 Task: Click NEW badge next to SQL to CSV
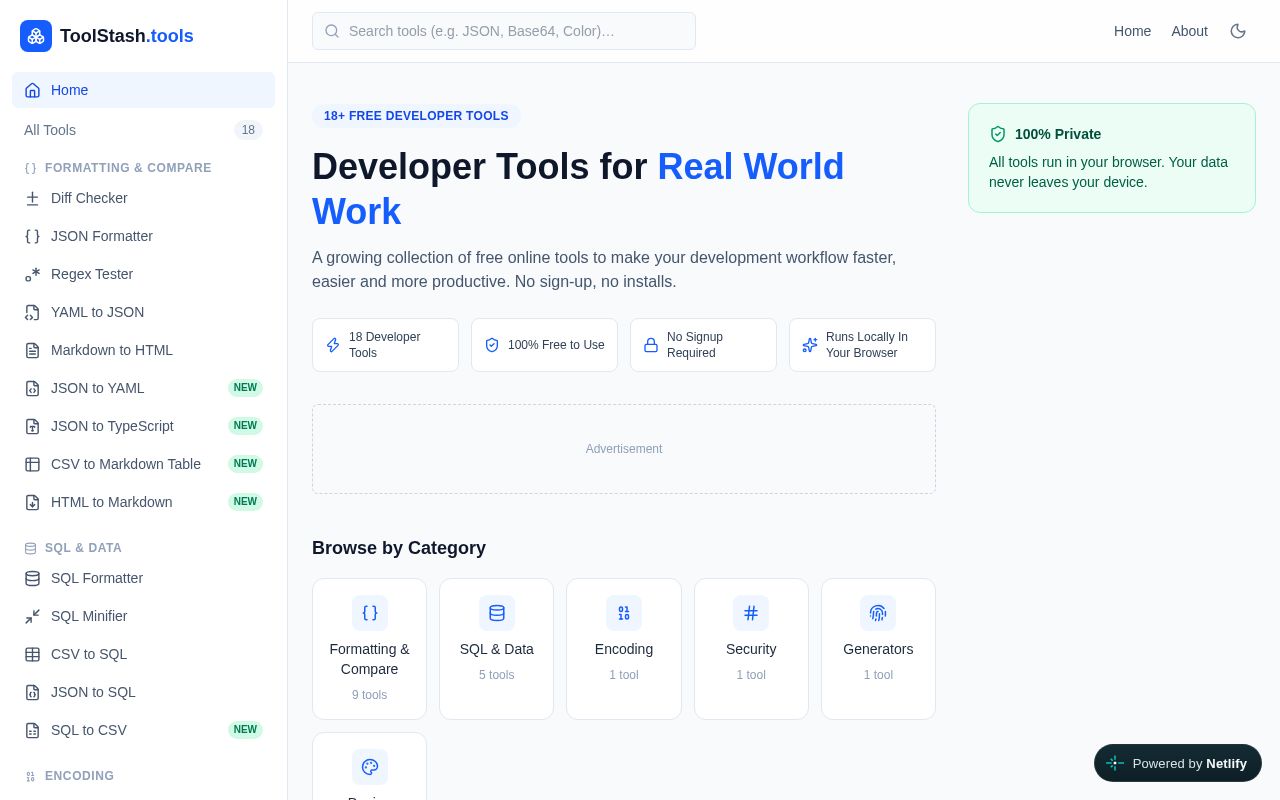[245, 730]
